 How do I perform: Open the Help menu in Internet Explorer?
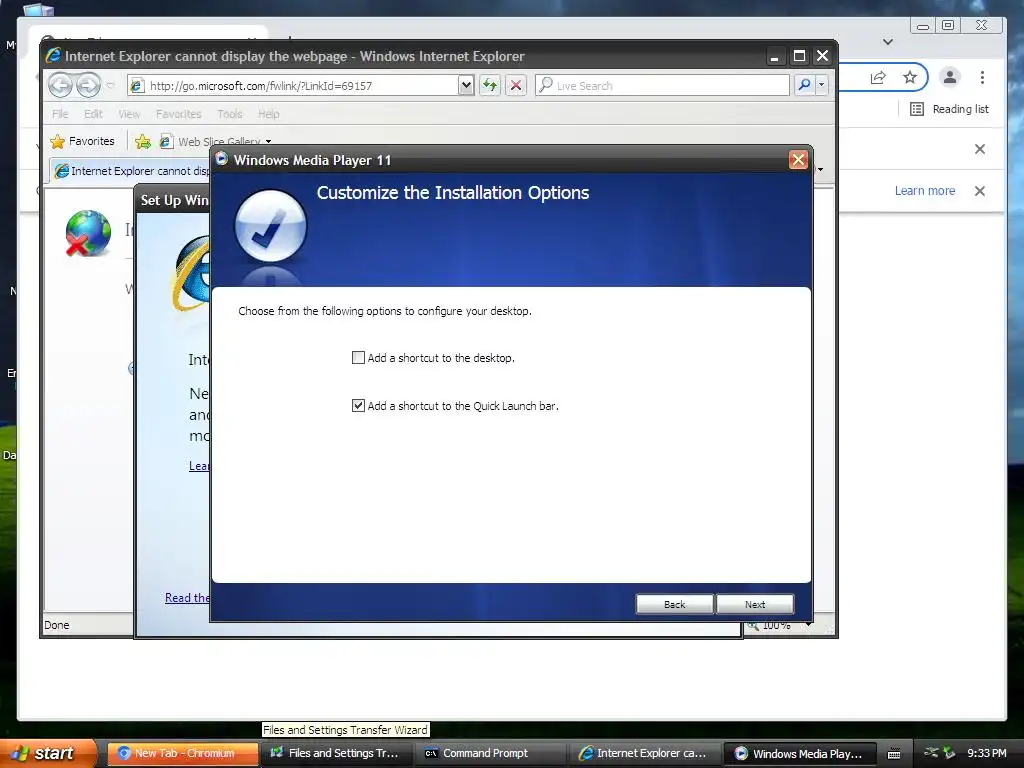click(268, 114)
